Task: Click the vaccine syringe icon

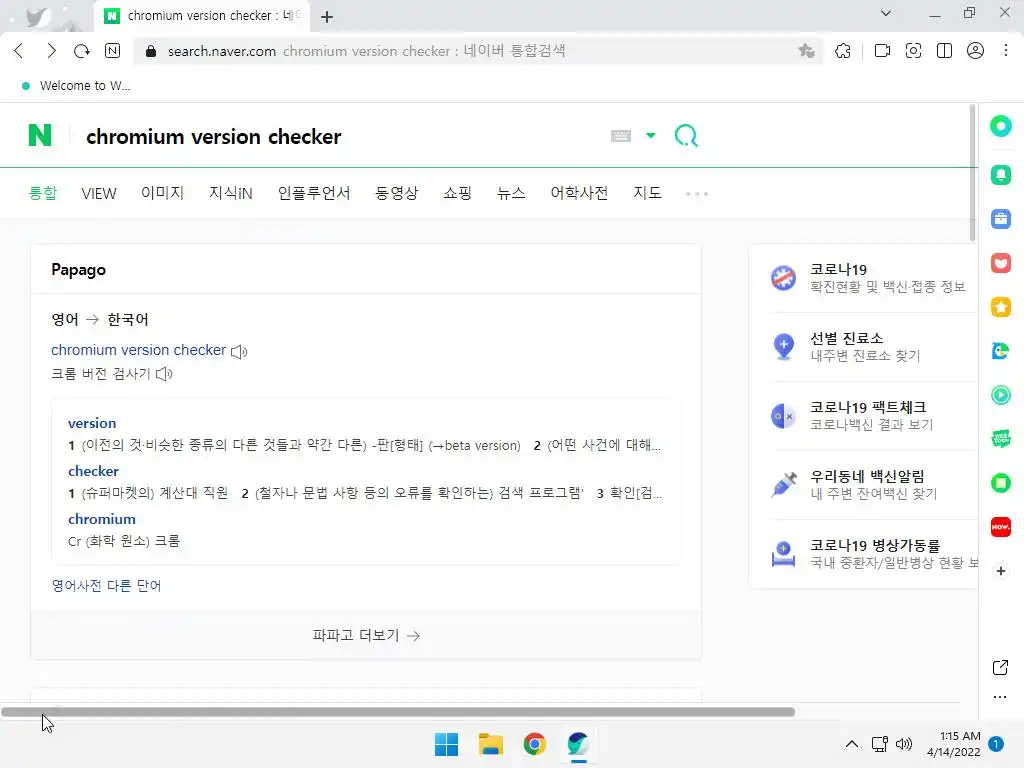Action: coord(783,485)
